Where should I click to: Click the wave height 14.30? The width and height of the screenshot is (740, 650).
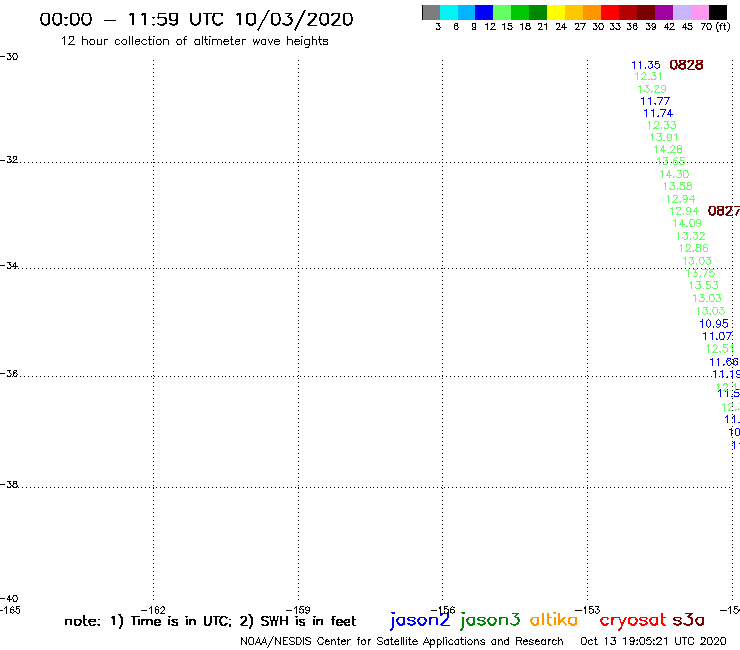(x=674, y=174)
